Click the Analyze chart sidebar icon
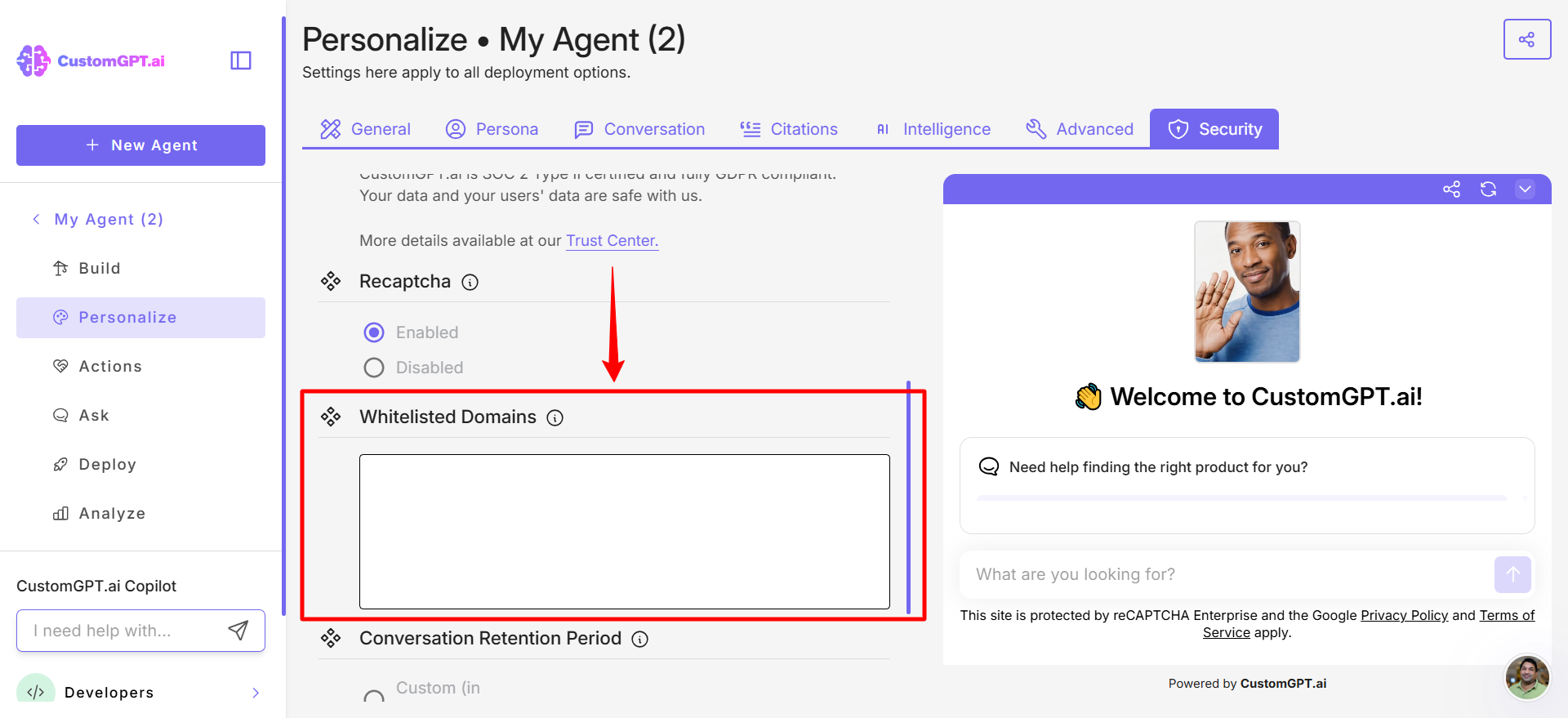 coord(60,513)
